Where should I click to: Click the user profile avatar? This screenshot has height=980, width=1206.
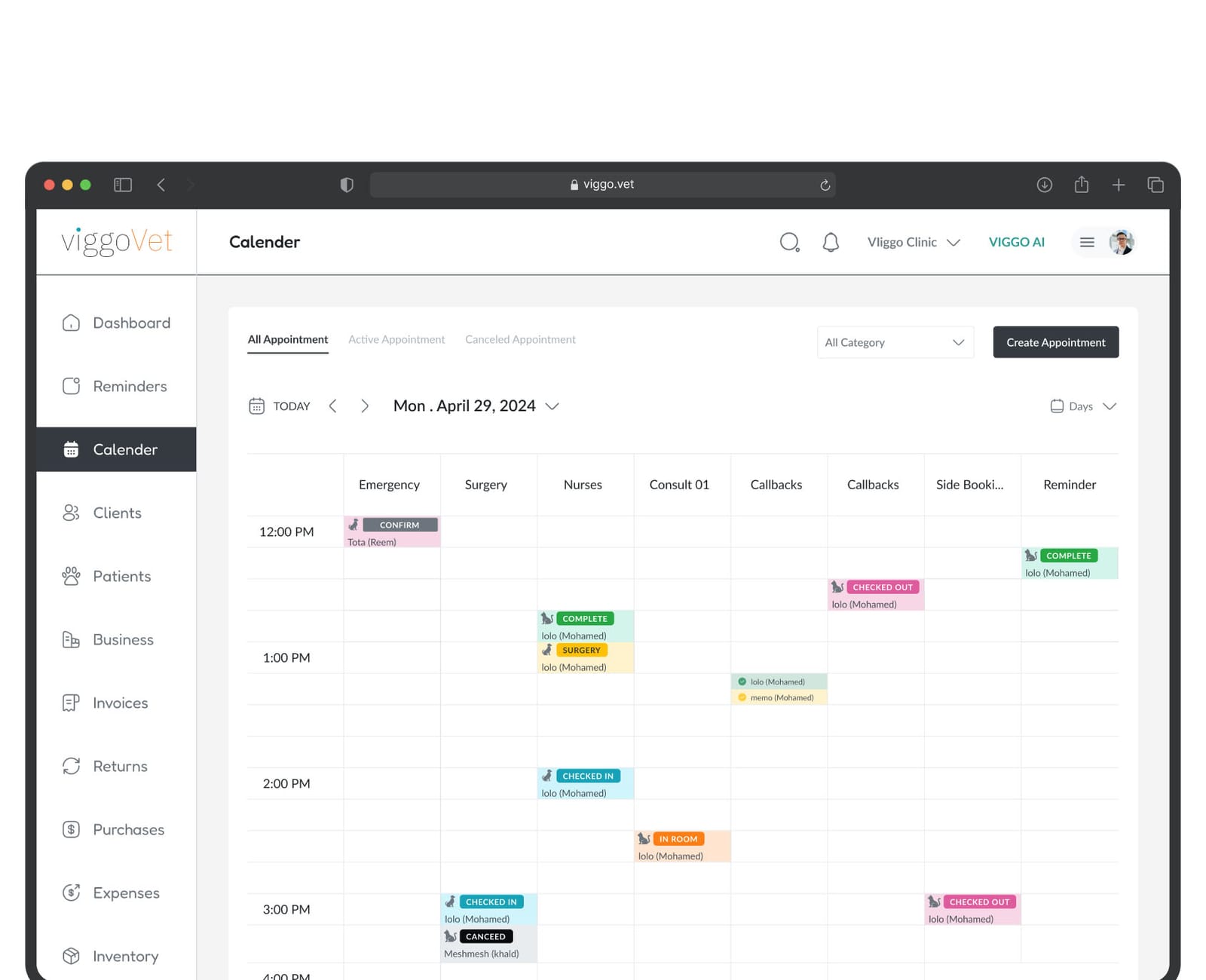tap(1122, 242)
